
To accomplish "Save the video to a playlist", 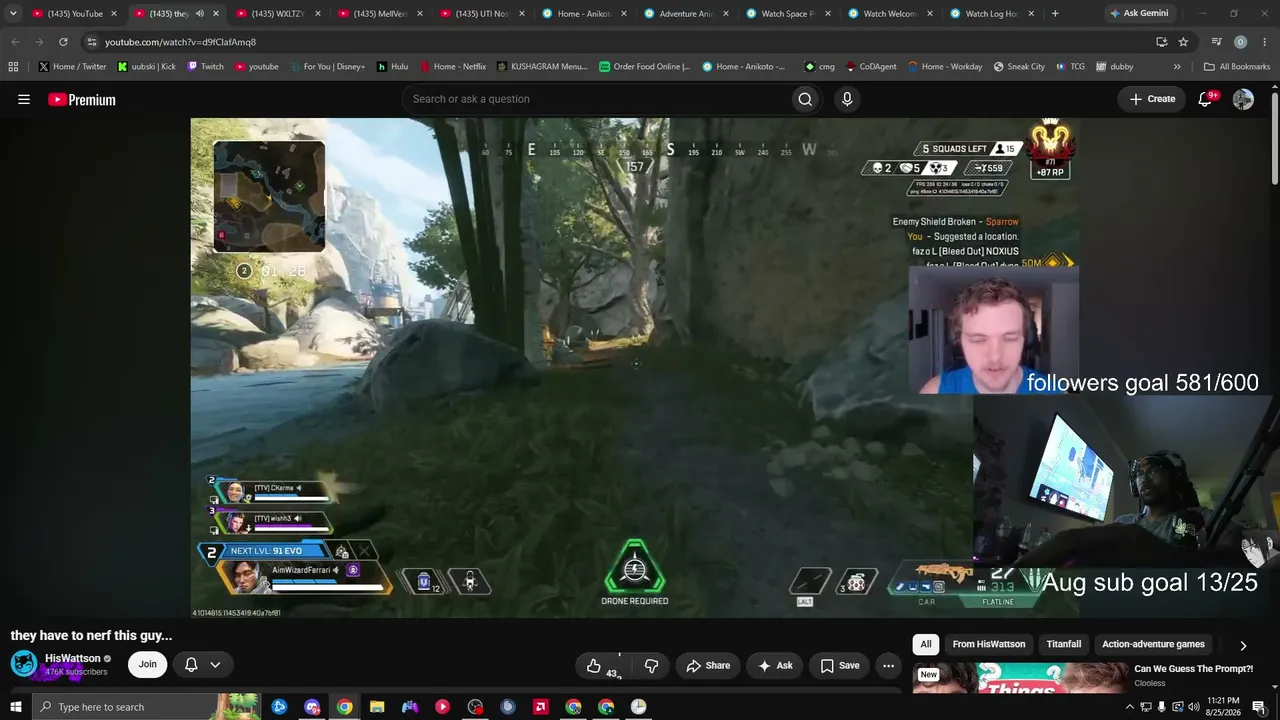I will [x=840, y=666].
